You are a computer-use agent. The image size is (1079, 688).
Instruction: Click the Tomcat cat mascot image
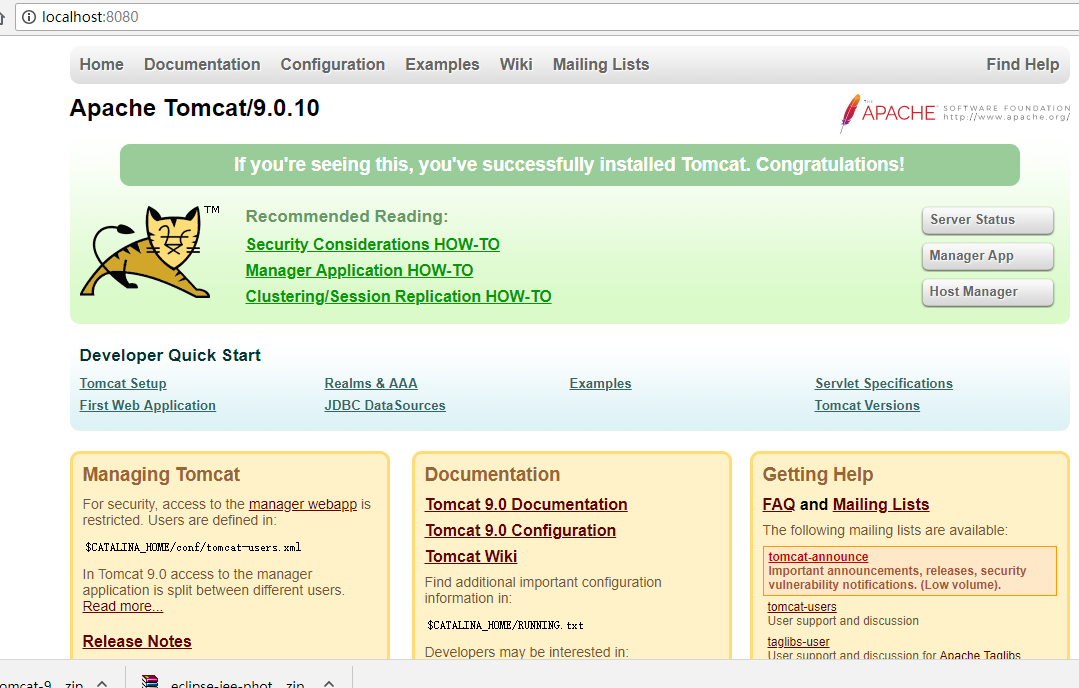(x=147, y=252)
